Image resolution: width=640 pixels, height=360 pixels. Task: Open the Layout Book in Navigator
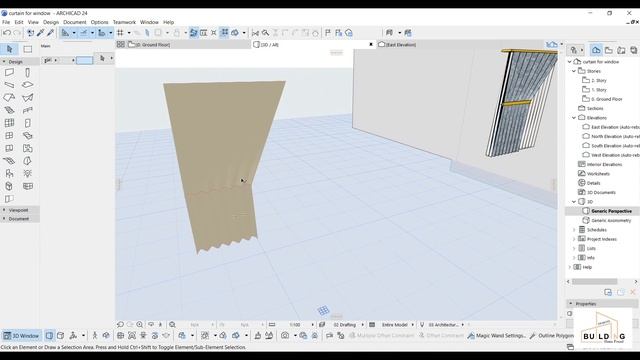point(621,50)
